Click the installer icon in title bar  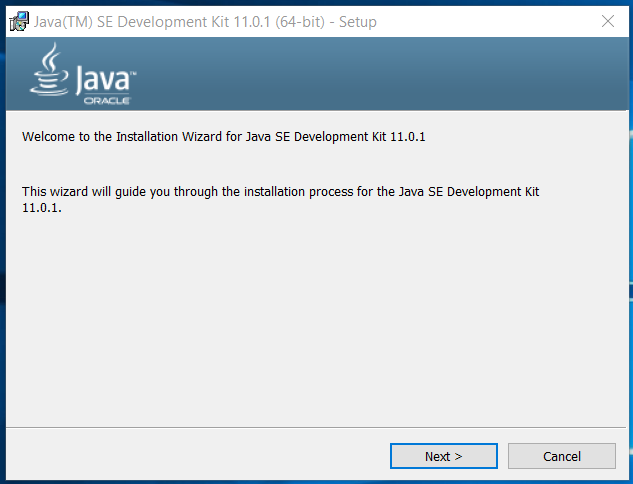click(19, 21)
